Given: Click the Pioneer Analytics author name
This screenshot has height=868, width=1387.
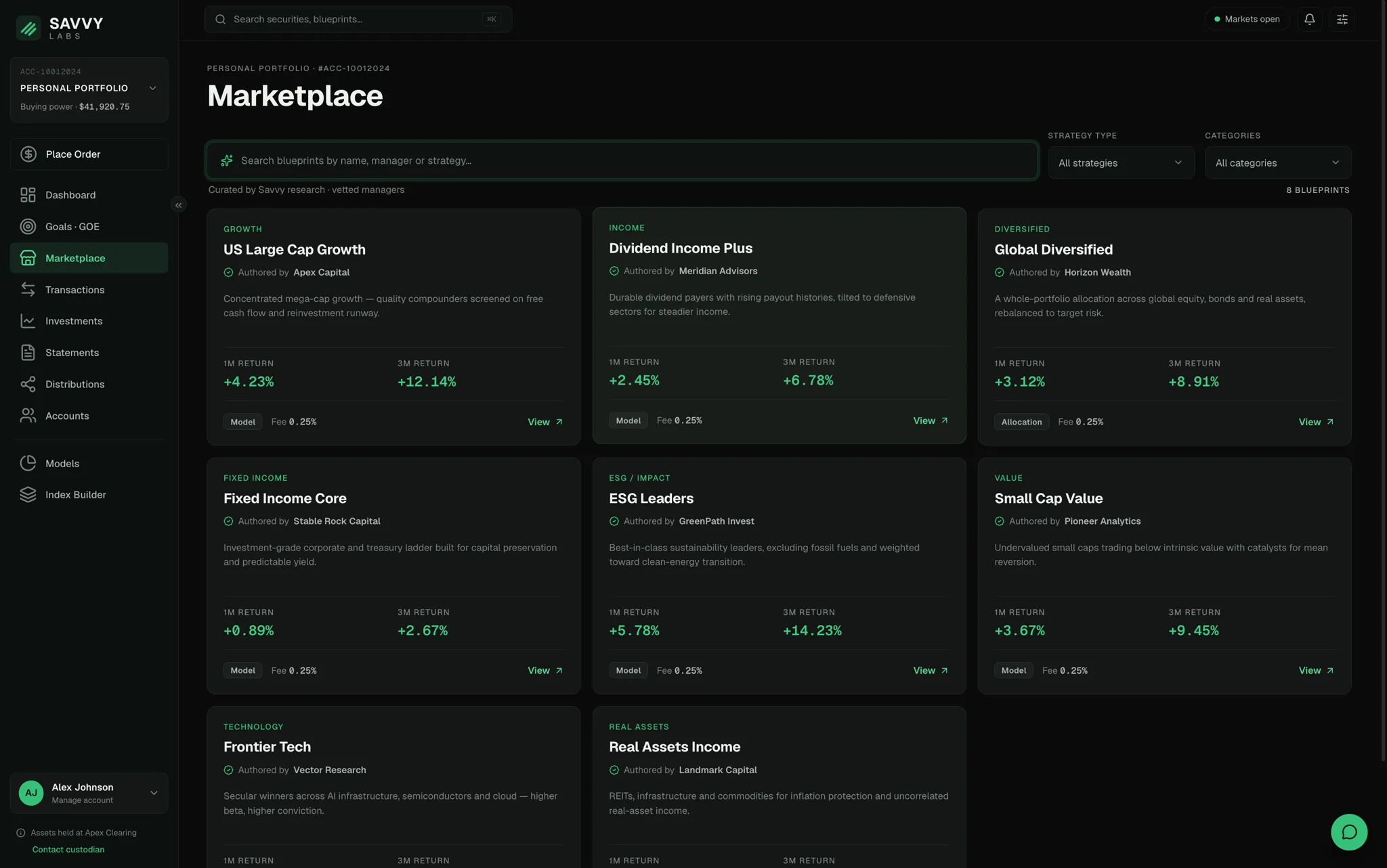Looking at the screenshot, I should [1102, 521].
